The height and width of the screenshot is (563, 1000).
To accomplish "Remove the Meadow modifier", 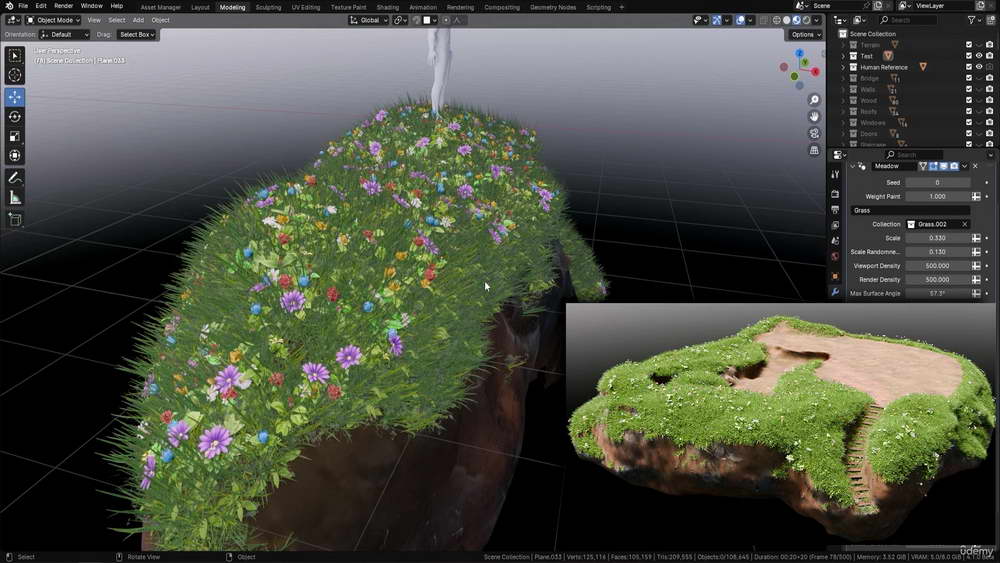I will click(975, 166).
